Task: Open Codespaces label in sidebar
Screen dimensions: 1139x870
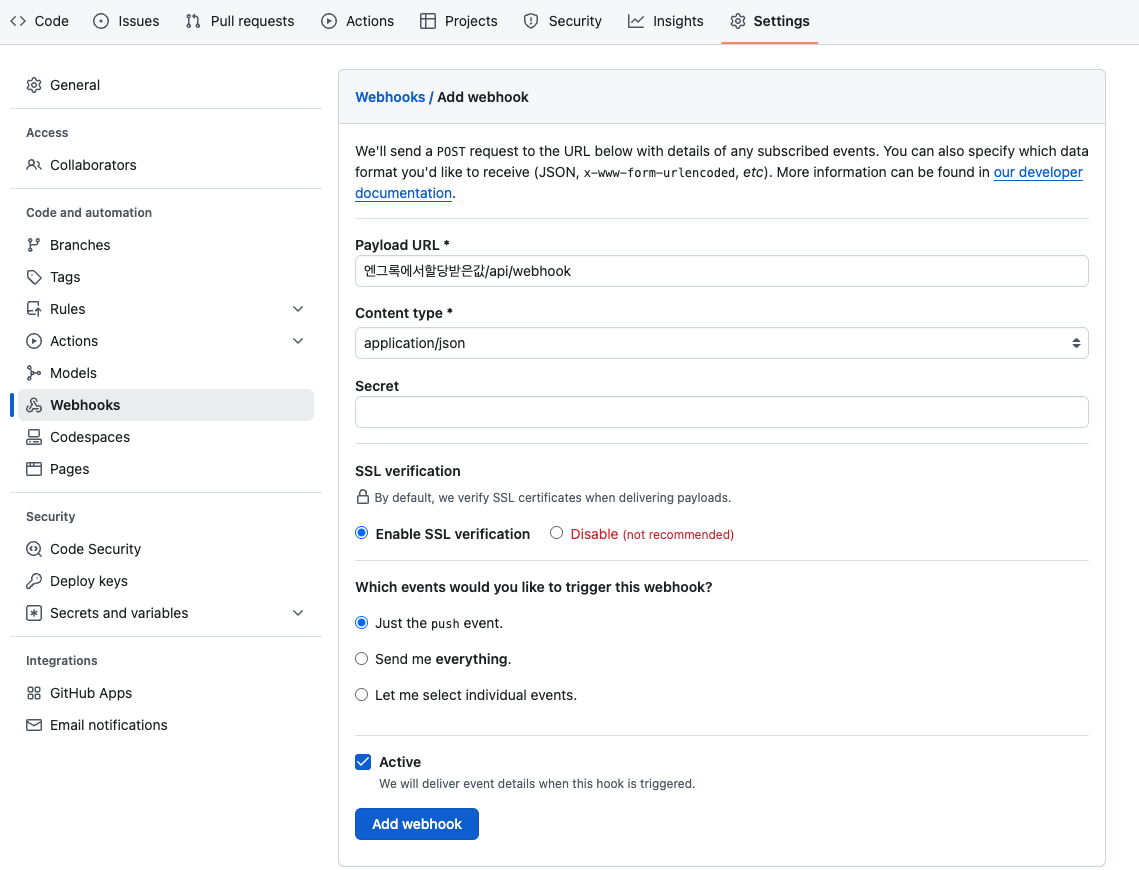Action: pos(90,437)
